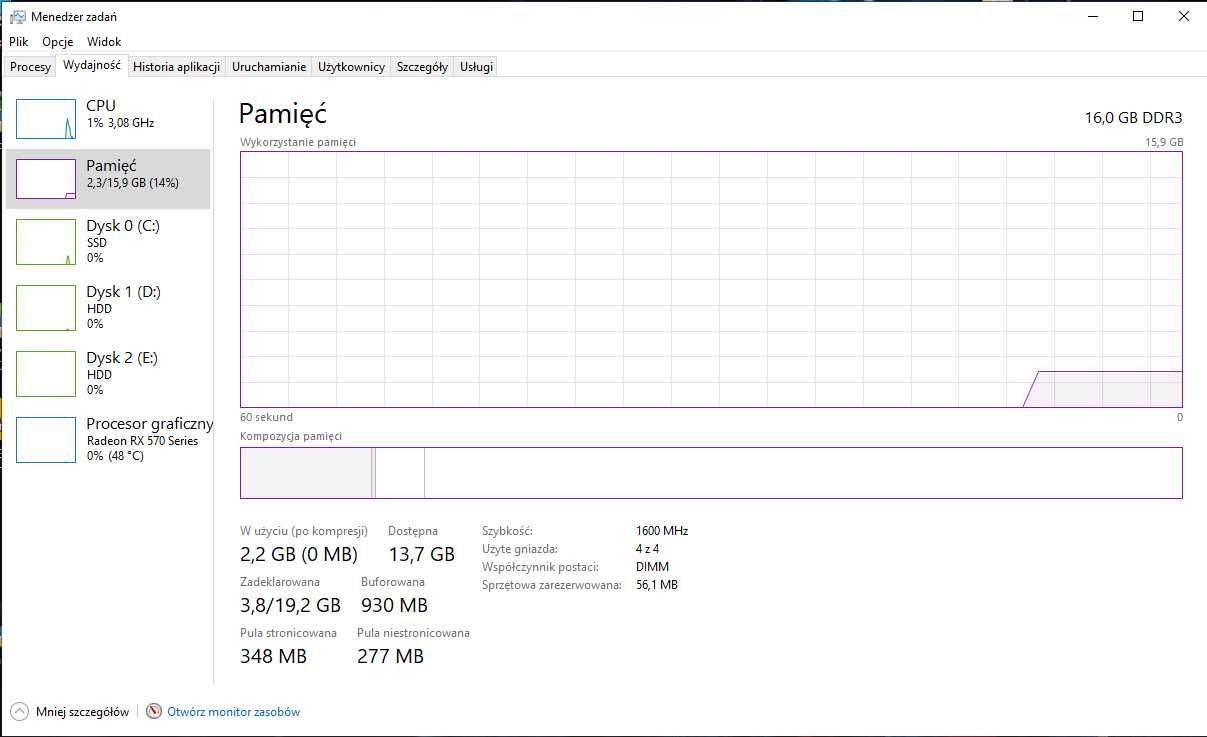Click the DIMM form factor value

pyautogui.click(x=652, y=567)
